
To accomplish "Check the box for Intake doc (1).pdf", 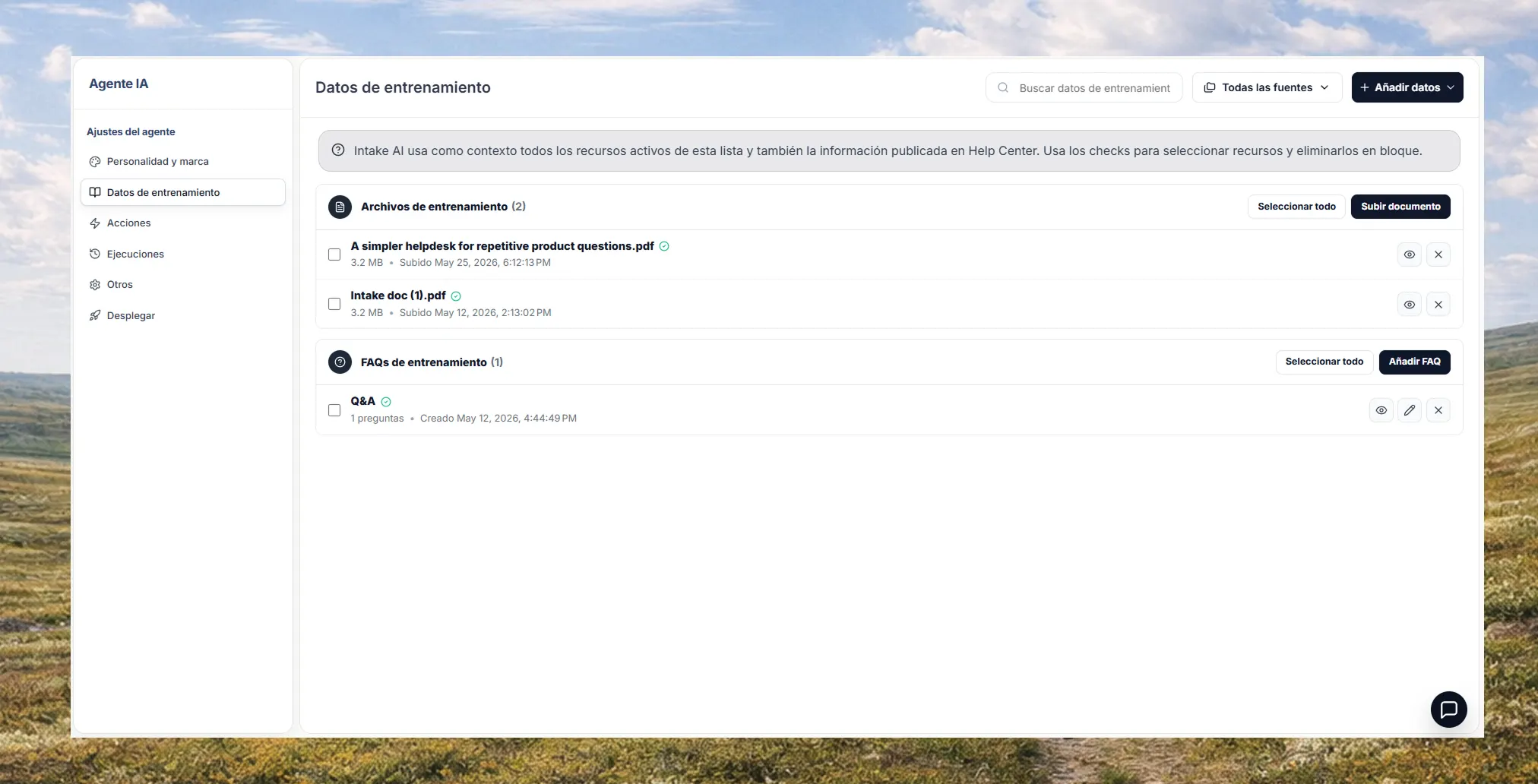I will 334,304.
